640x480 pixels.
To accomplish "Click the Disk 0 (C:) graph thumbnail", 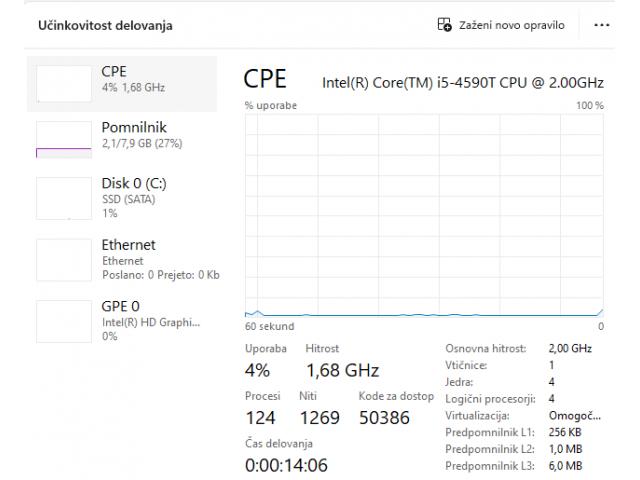I will pyautogui.click(x=63, y=198).
